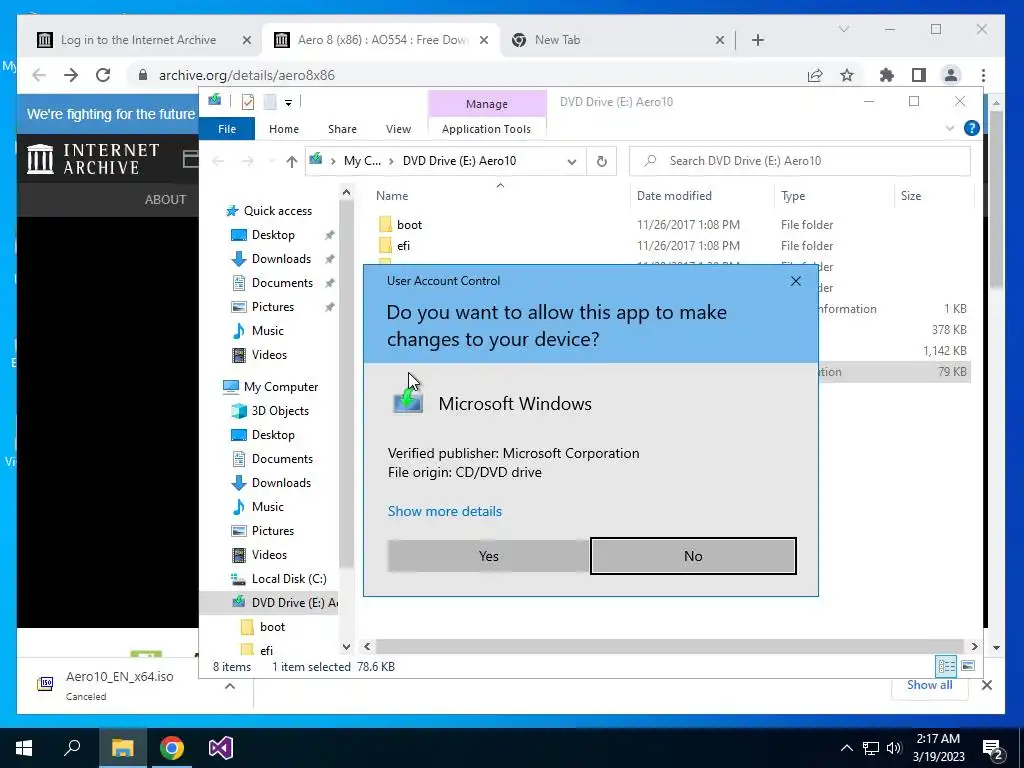1024x768 pixels.
Task: Sort files by Name column
Action: (x=392, y=196)
